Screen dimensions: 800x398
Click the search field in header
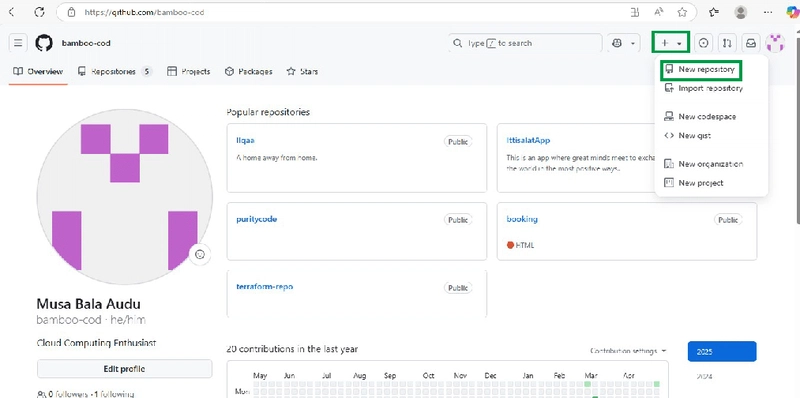(x=525, y=43)
